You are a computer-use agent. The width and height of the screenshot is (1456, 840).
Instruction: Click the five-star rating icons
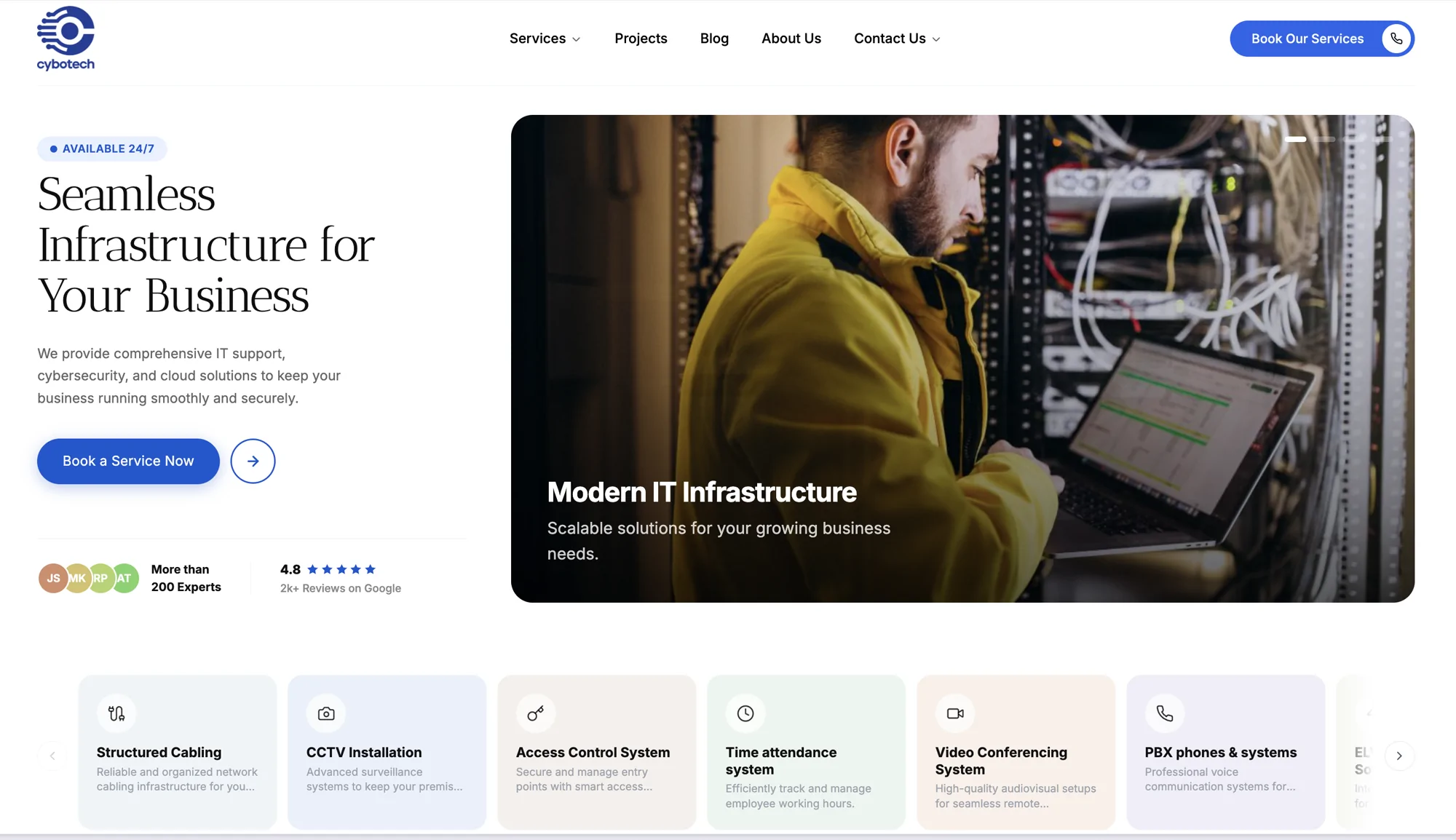click(x=341, y=569)
